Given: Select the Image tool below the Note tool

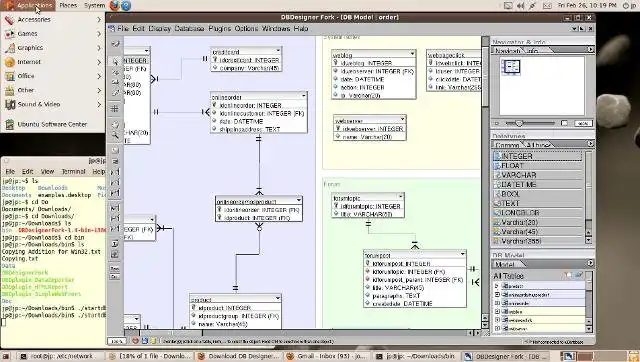Looking at the screenshot, I should click(115, 254).
